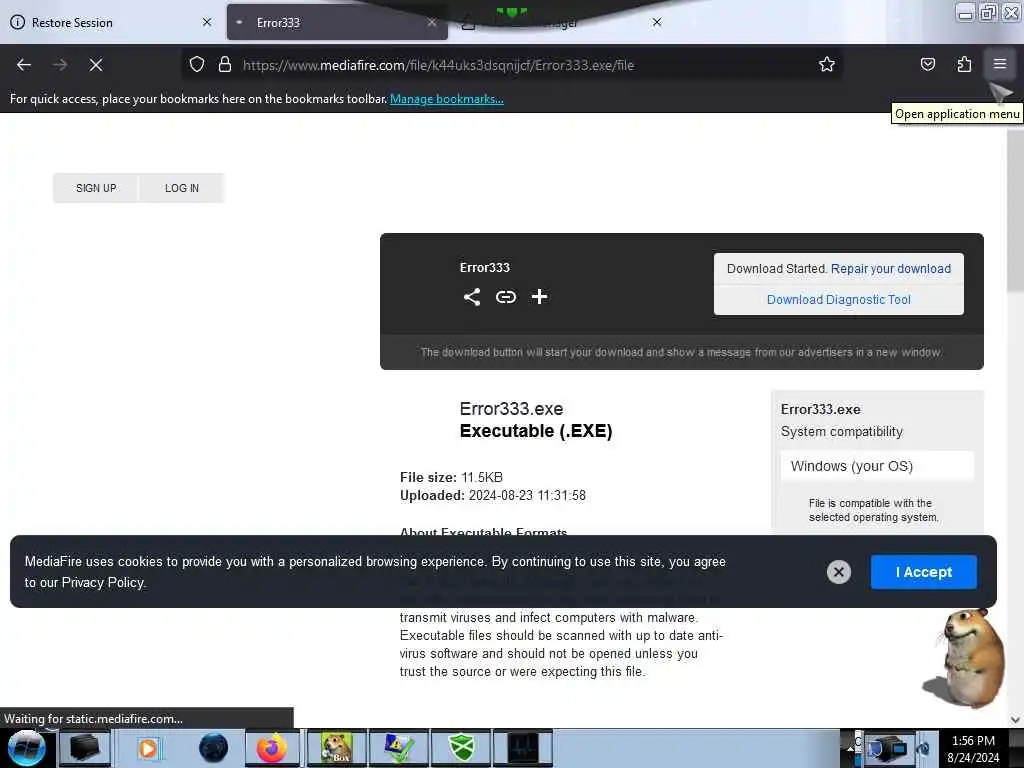Viewport: 1024px width, 768px height.
Task: Open Download Diagnostic Tool link
Action: click(839, 300)
